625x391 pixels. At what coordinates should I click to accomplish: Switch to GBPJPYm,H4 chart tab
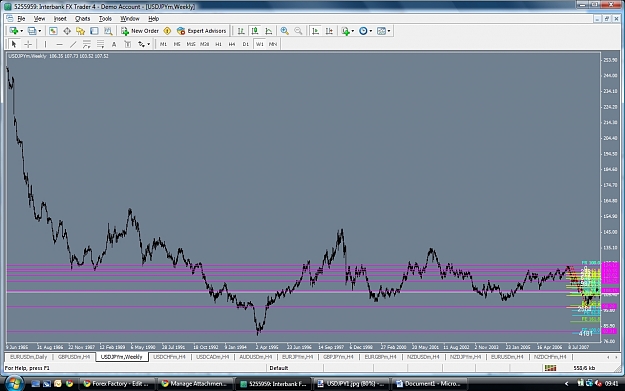pyautogui.click(x=338, y=357)
